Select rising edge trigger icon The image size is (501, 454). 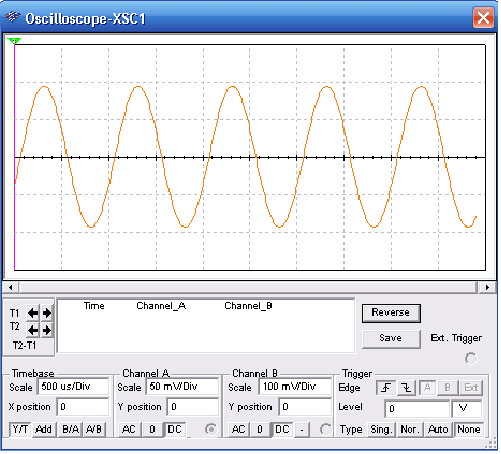pyautogui.click(x=386, y=388)
